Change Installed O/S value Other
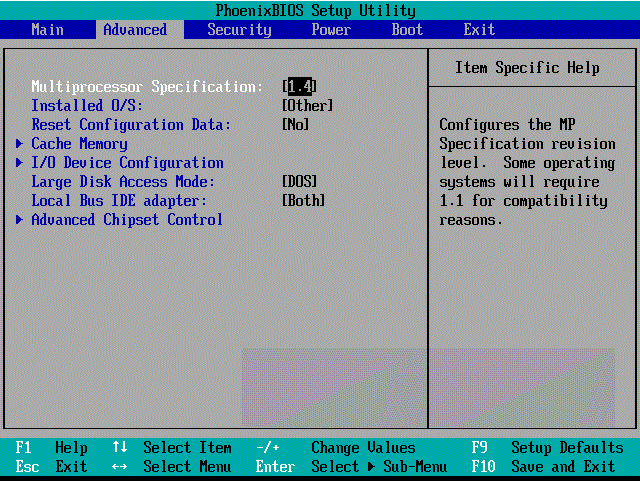 308,105
